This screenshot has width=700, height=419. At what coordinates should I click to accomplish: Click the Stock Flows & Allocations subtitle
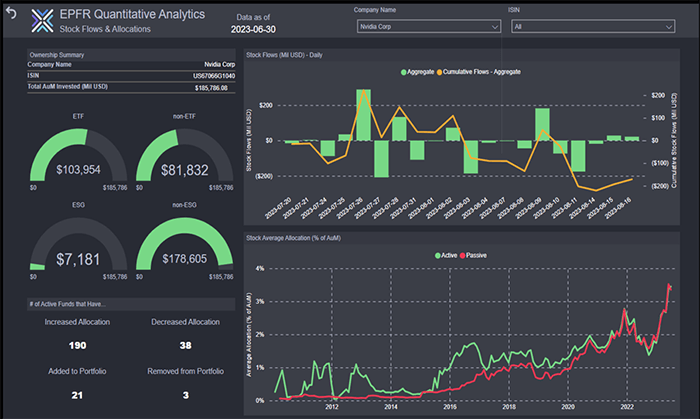pyautogui.click(x=105, y=29)
